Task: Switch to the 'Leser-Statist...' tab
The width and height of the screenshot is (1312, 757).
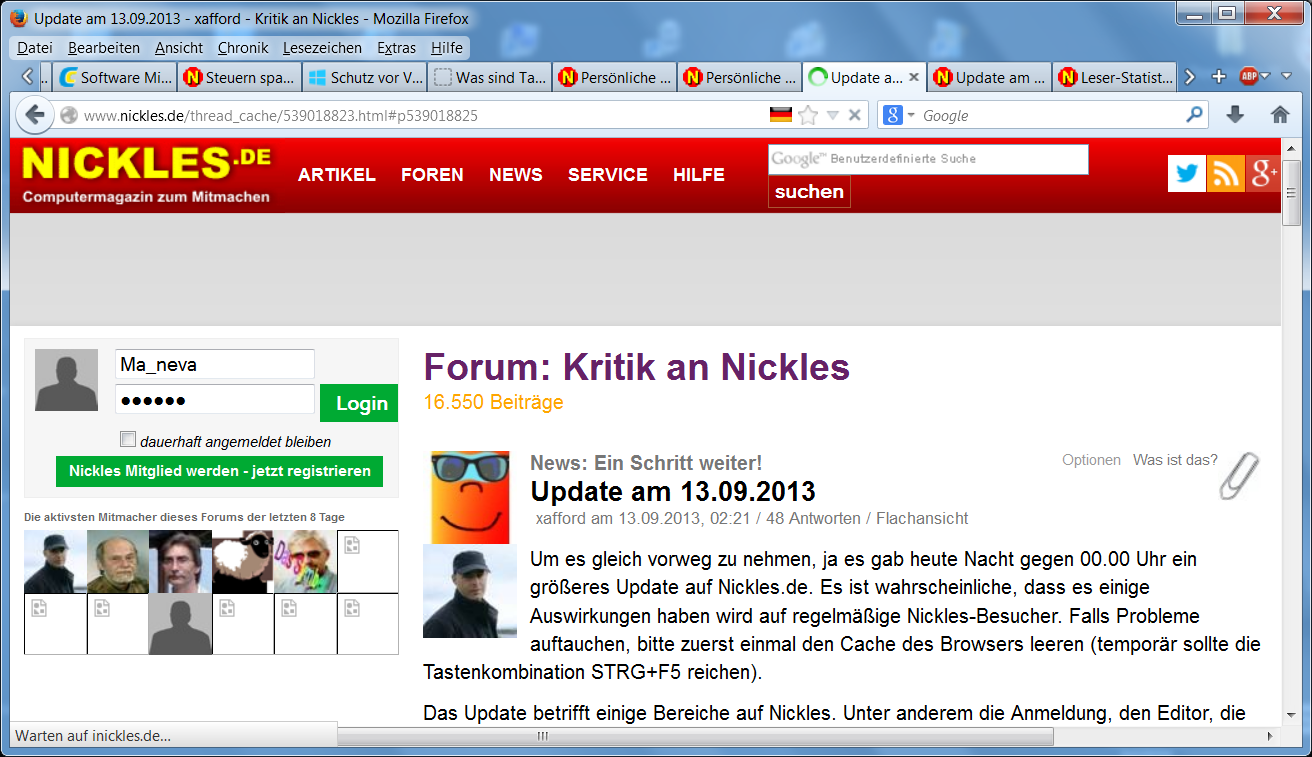Action: [1115, 77]
